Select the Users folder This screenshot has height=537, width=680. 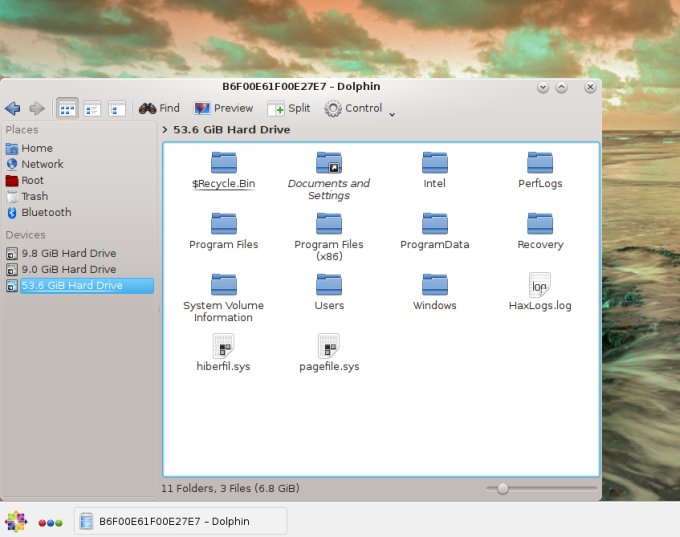[x=329, y=292]
